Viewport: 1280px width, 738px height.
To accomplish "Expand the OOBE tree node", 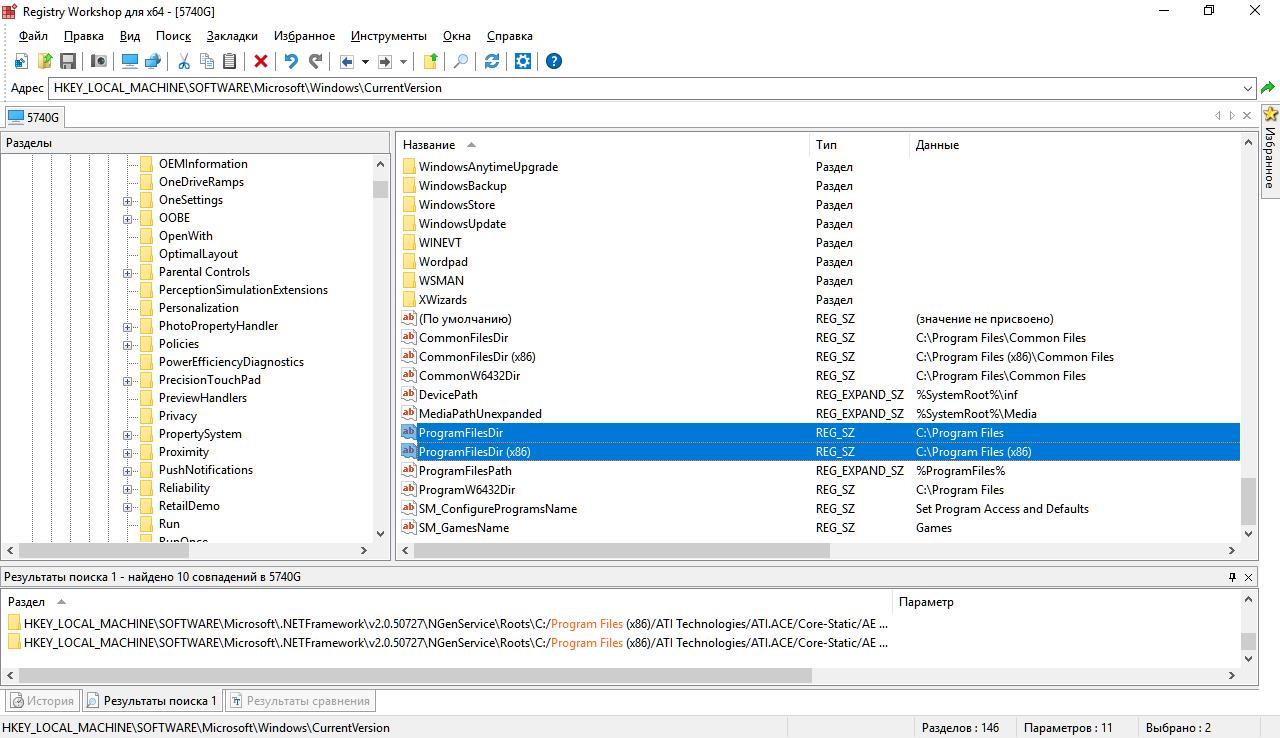I will pyautogui.click(x=128, y=218).
